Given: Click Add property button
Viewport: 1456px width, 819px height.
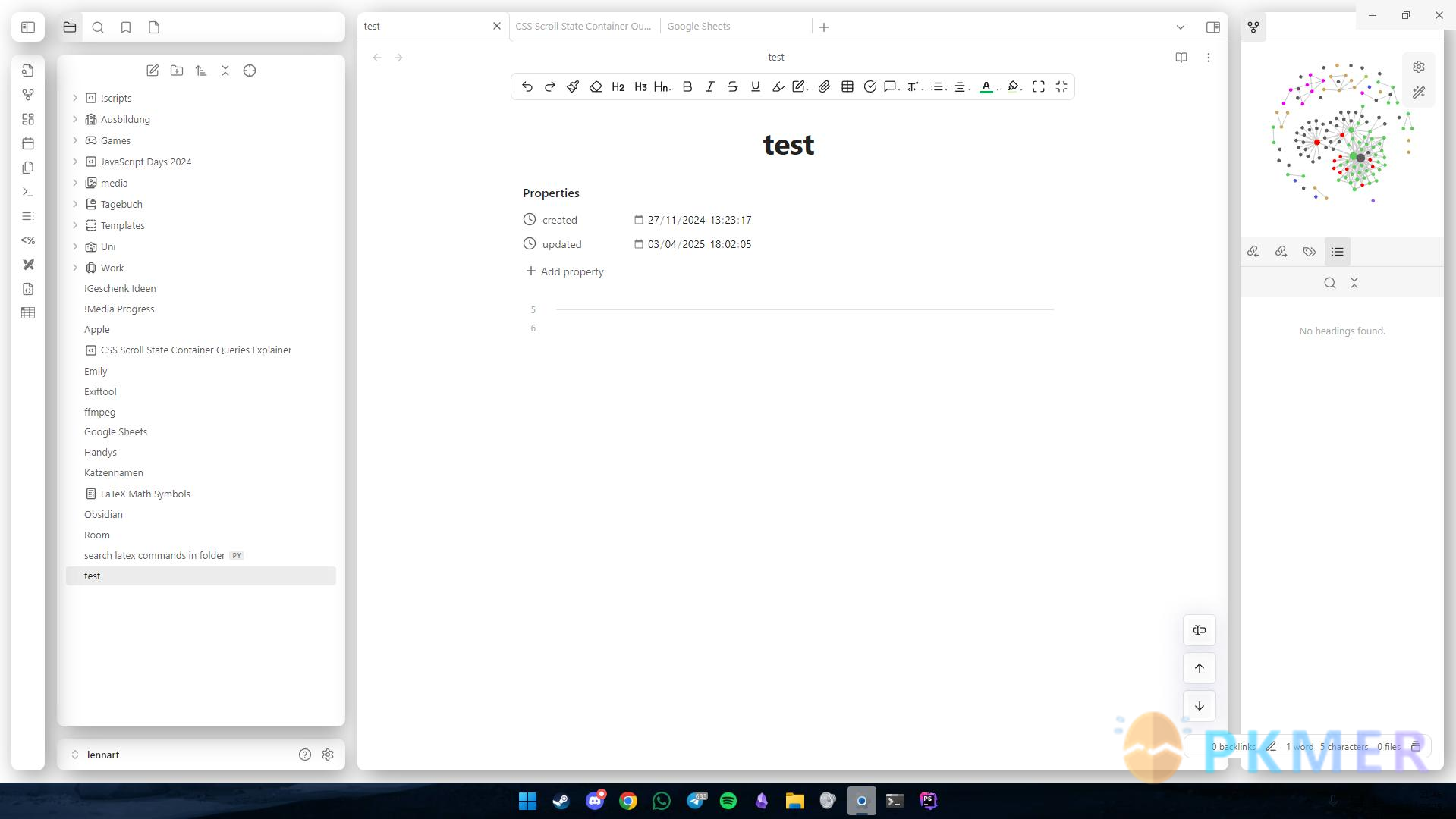Looking at the screenshot, I should pyautogui.click(x=565, y=271).
